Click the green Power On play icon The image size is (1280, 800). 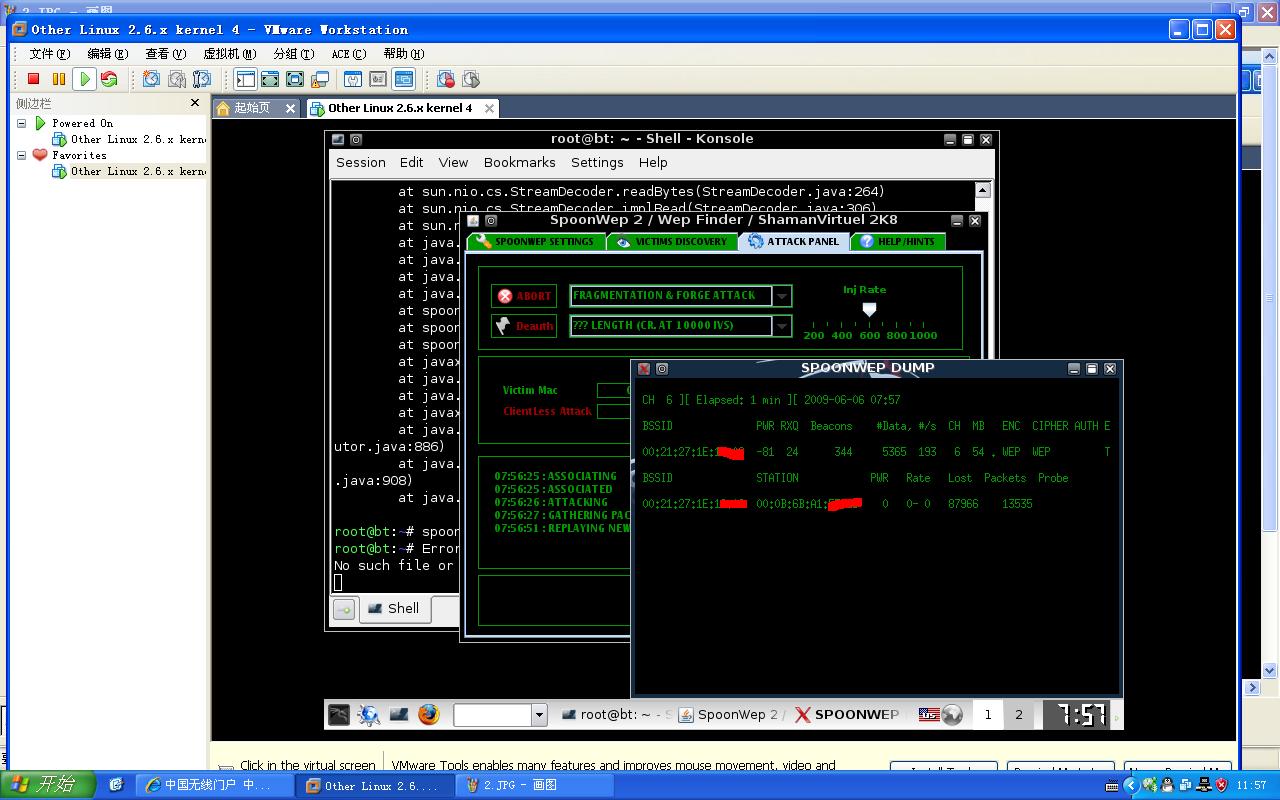click(x=85, y=79)
